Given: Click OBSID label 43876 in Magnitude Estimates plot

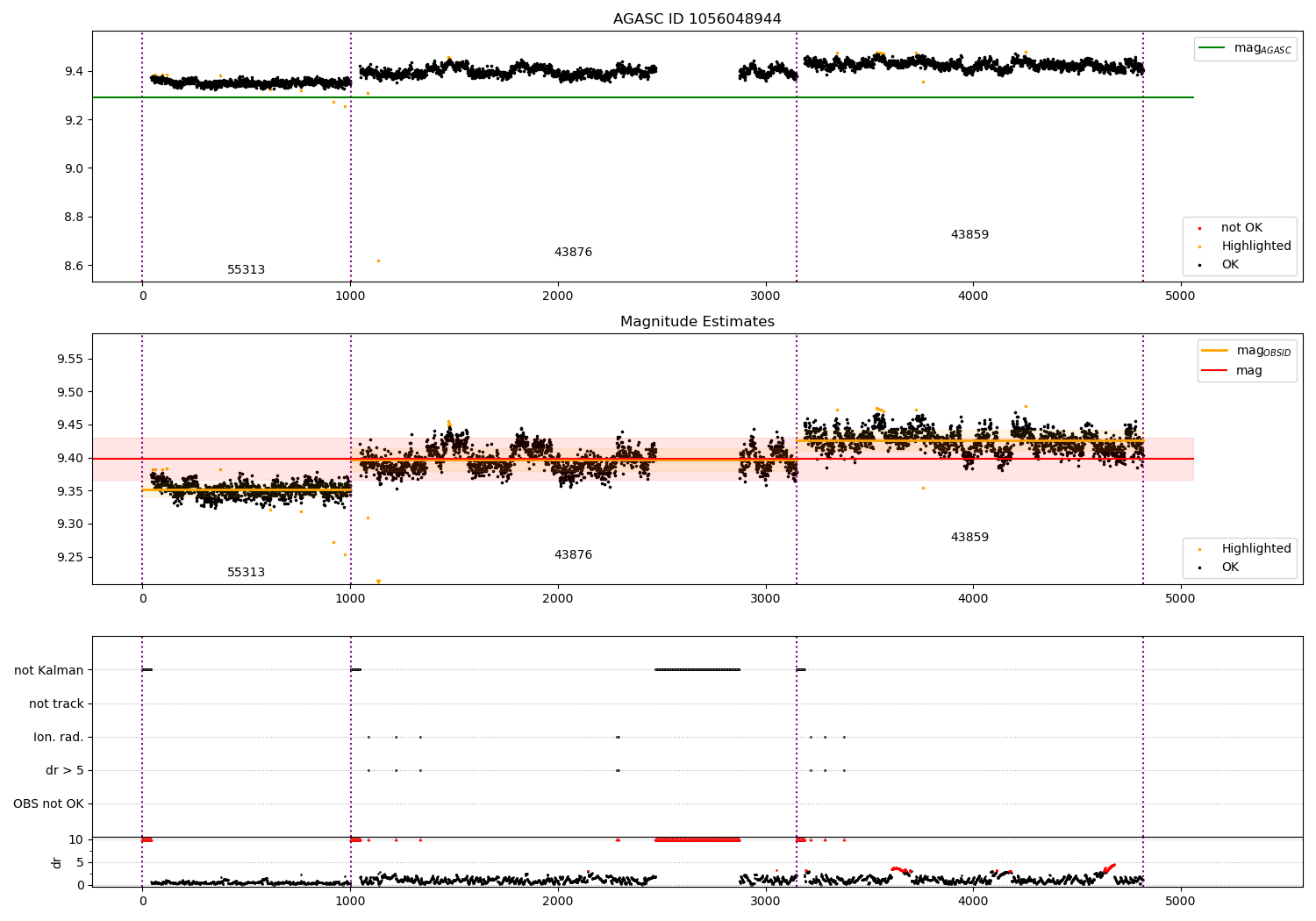Looking at the screenshot, I should click(x=573, y=554).
